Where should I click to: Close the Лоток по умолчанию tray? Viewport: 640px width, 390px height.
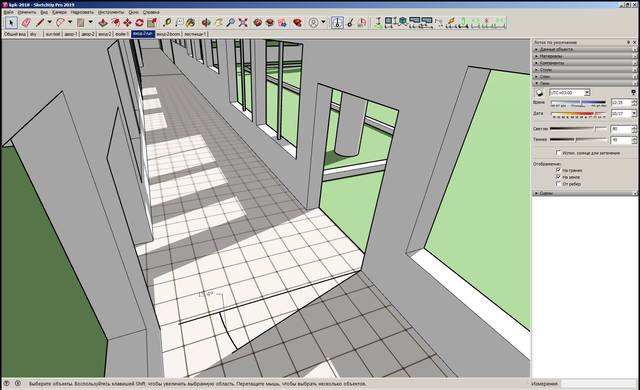(634, 42)
